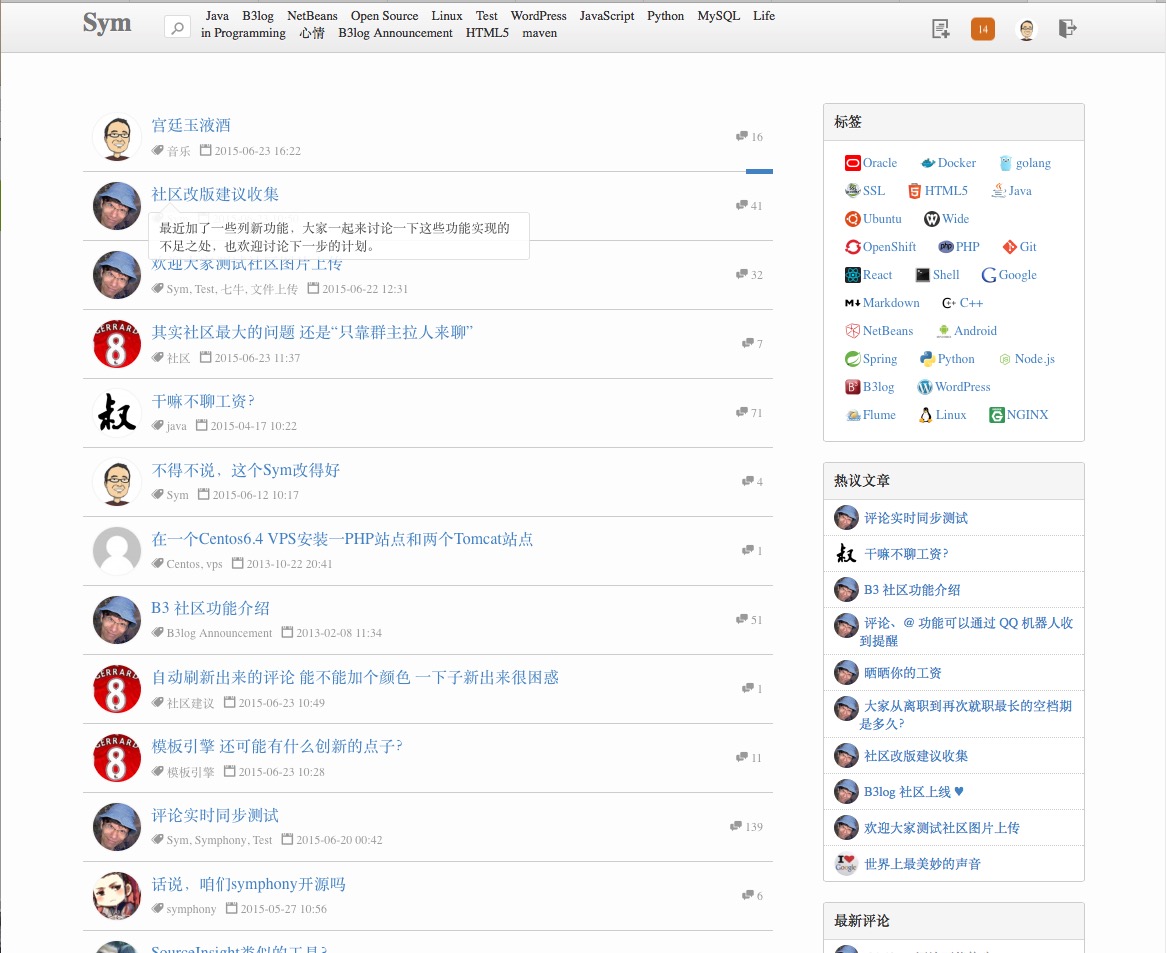Screen dimensions: 1166x953
Task: Open article 模板引擎 还可能有什么创新的点子?
Action: pos(277,746)
